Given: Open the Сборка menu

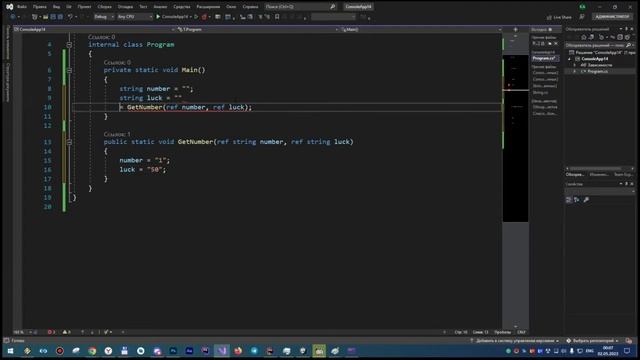Looking at the screenshot, I should click(104, 7).
